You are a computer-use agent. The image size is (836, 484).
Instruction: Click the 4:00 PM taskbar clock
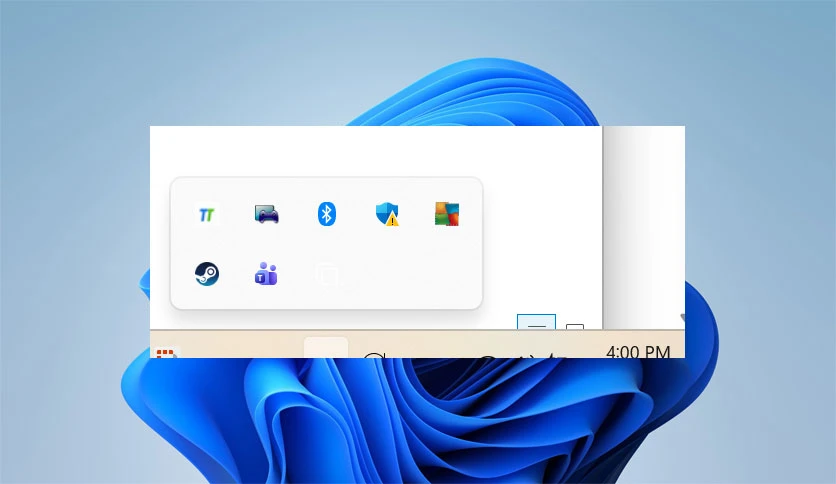tap(638, 351)
